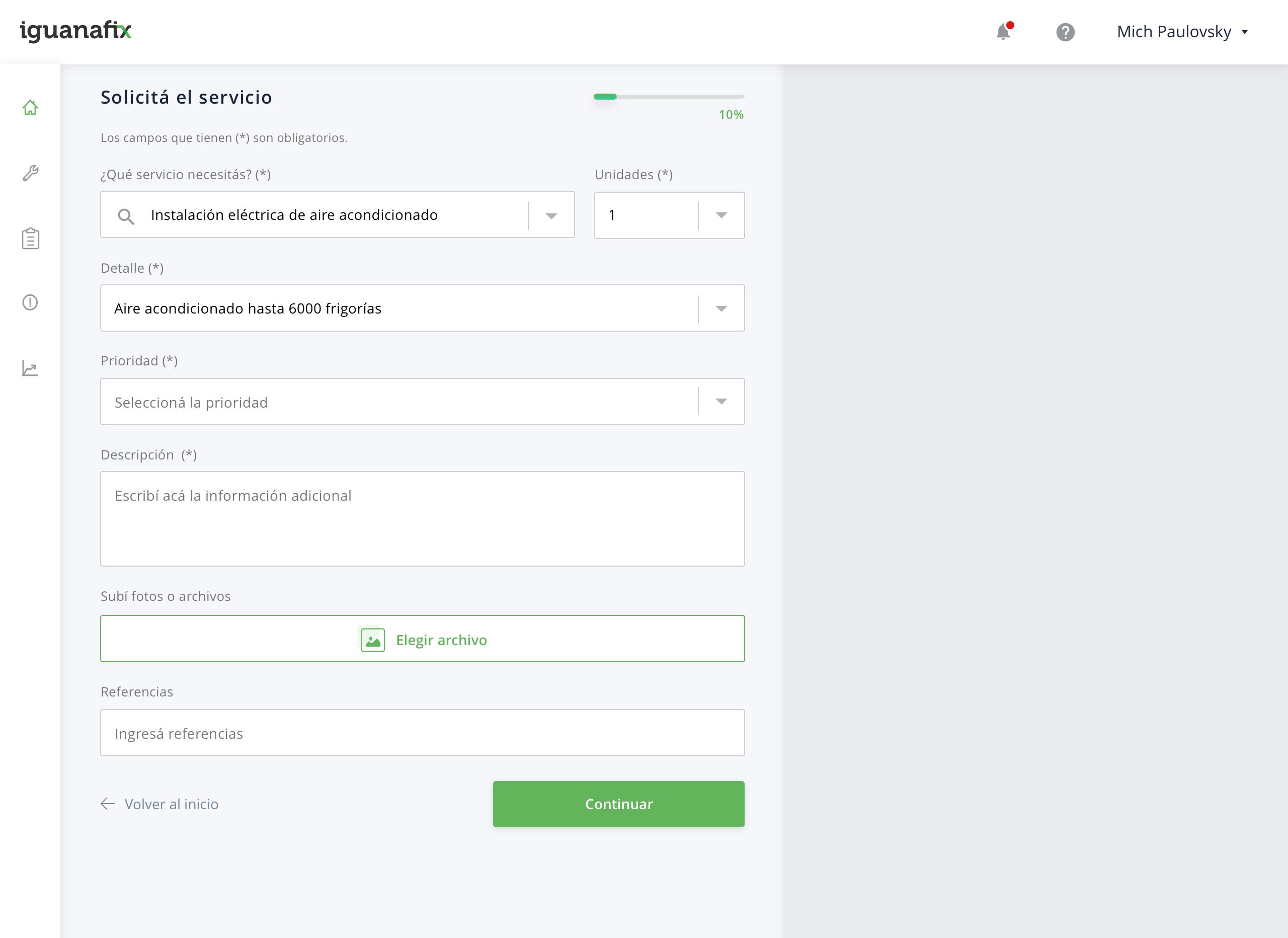Click the 10% progress bar

pos(669,97)
